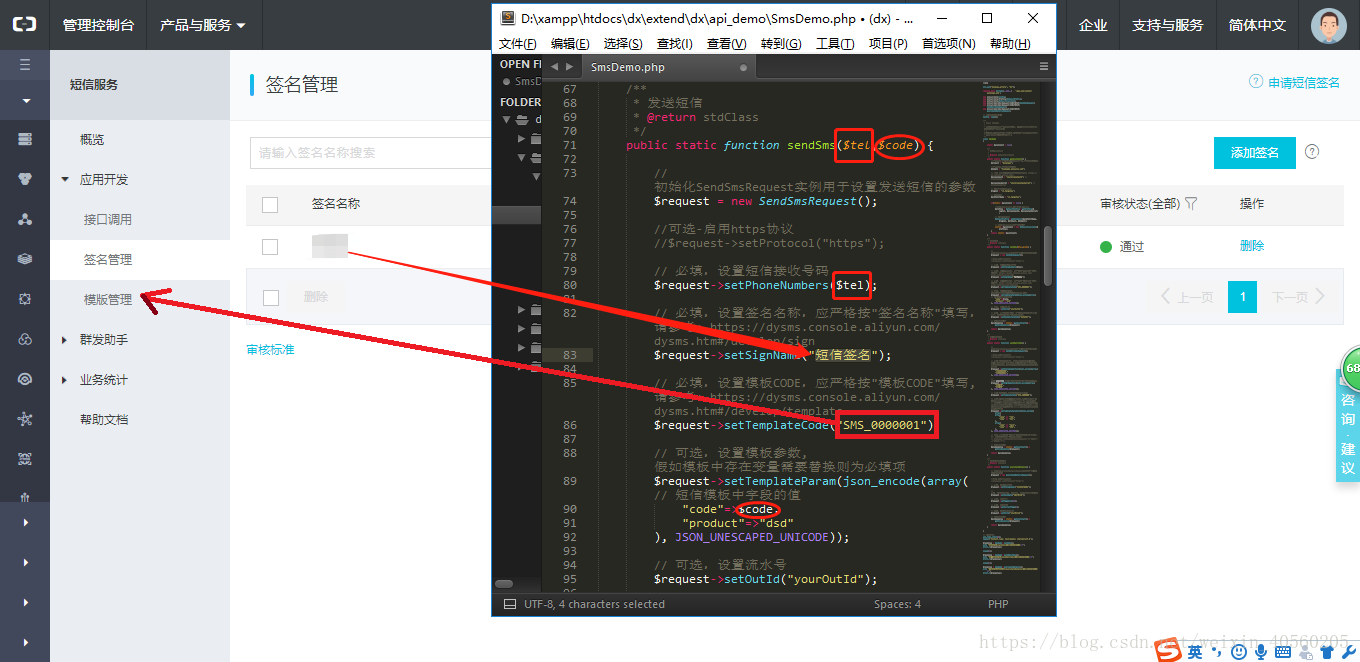The width and height of the screenshot is (1360, 662).
Task: Click the 添加签名 button
Action: click(1254, 153)
